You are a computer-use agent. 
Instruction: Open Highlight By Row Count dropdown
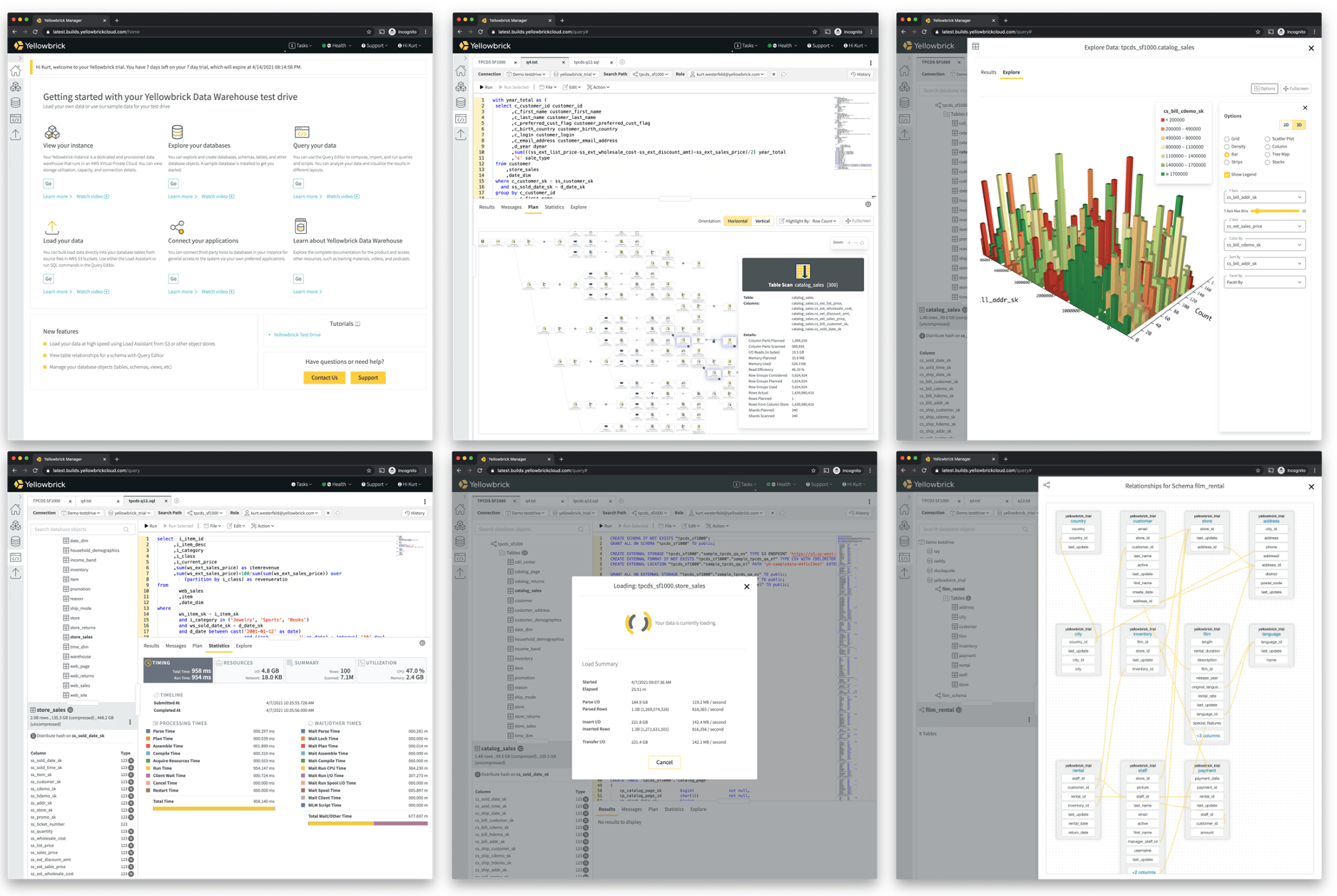point(808,221)
